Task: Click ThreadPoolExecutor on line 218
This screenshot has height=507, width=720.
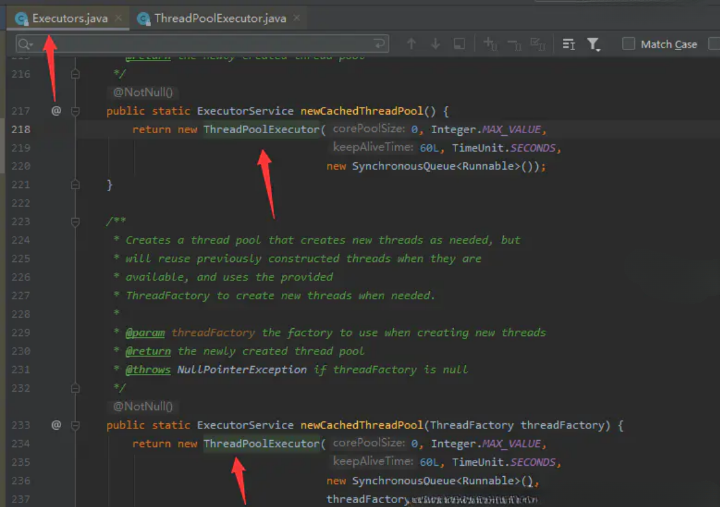Action: click(x=261, y=130)
